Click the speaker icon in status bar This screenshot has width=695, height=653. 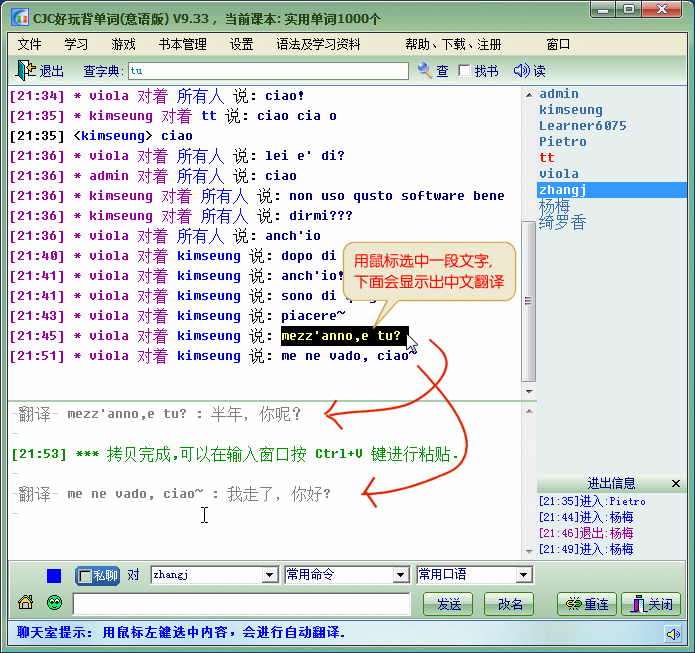tap(673, 634)
